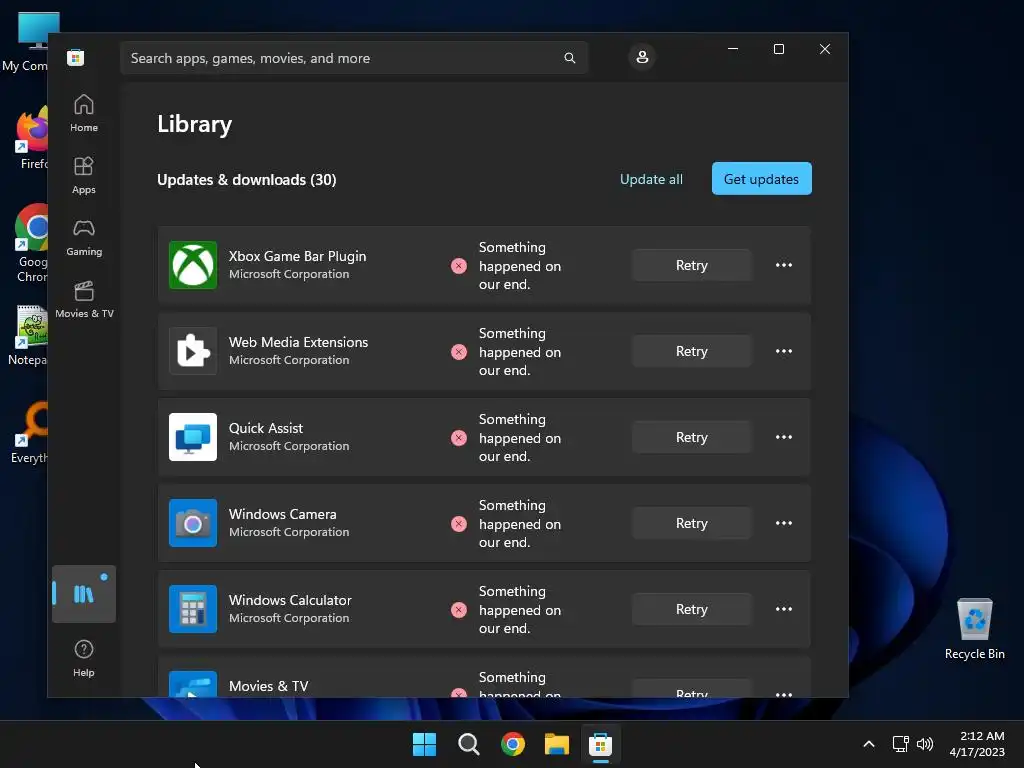
Task: Open Help in Store sidebar
Action: [x=84, y=658]
